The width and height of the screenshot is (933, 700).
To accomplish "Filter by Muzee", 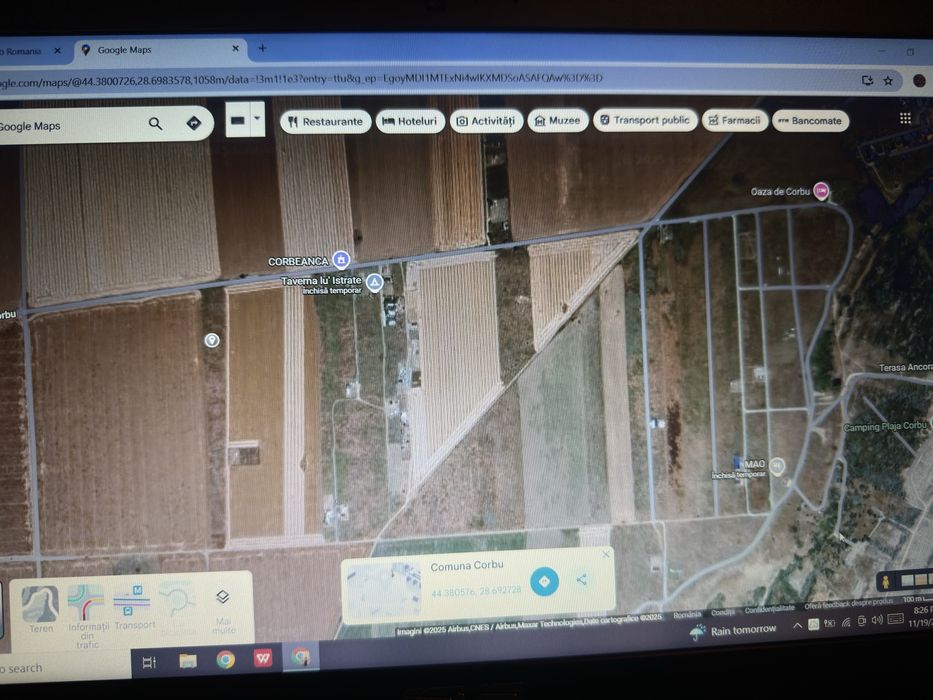I will pyautogui.click(x=558, y=120).
